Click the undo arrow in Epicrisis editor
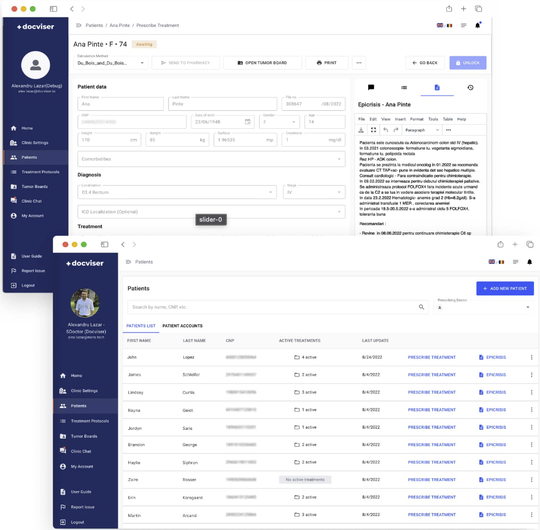Viewport: 540px width, 530px height. coord(385,130)
